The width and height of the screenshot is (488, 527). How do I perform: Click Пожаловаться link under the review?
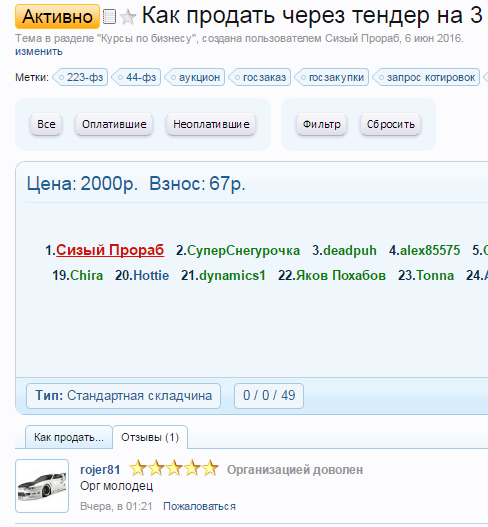(199, 506)
